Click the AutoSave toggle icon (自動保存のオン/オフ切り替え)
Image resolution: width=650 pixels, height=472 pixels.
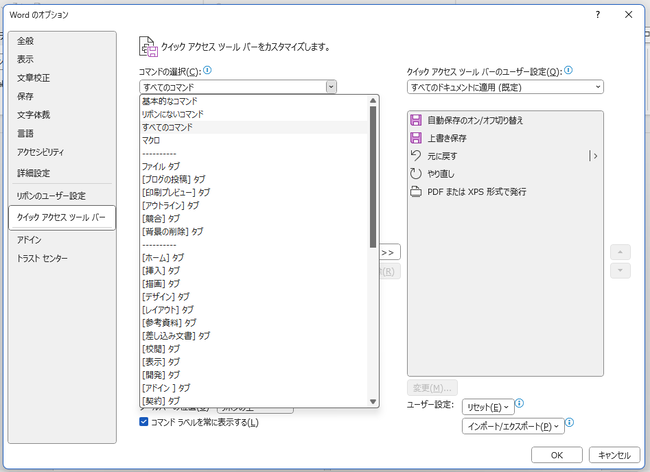coord(416,120)
